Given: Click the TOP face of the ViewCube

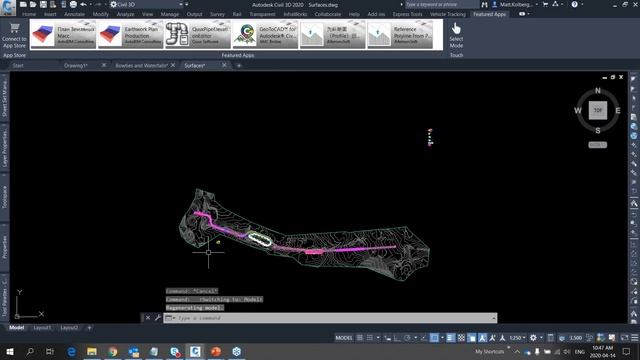Looking at the screenshot, I should pos(598,110).
